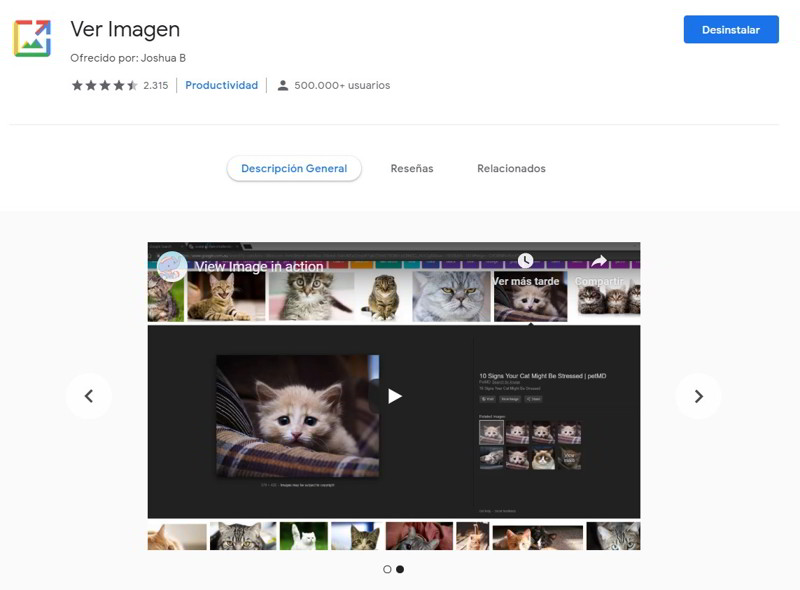Click the users icon beside 500.000+ usuarios
The height and width of the screenshot is (590, 800).
283,86
